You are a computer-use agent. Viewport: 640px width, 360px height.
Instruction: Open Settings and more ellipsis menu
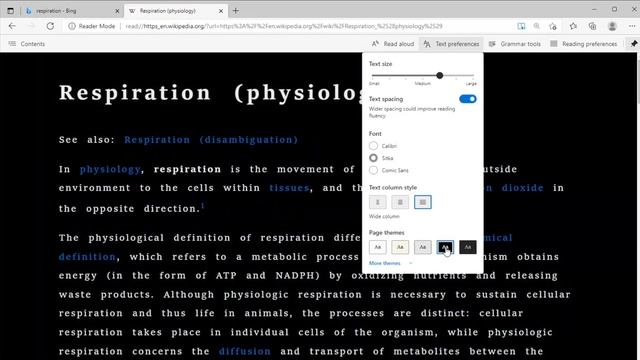(x=631, y=26)
